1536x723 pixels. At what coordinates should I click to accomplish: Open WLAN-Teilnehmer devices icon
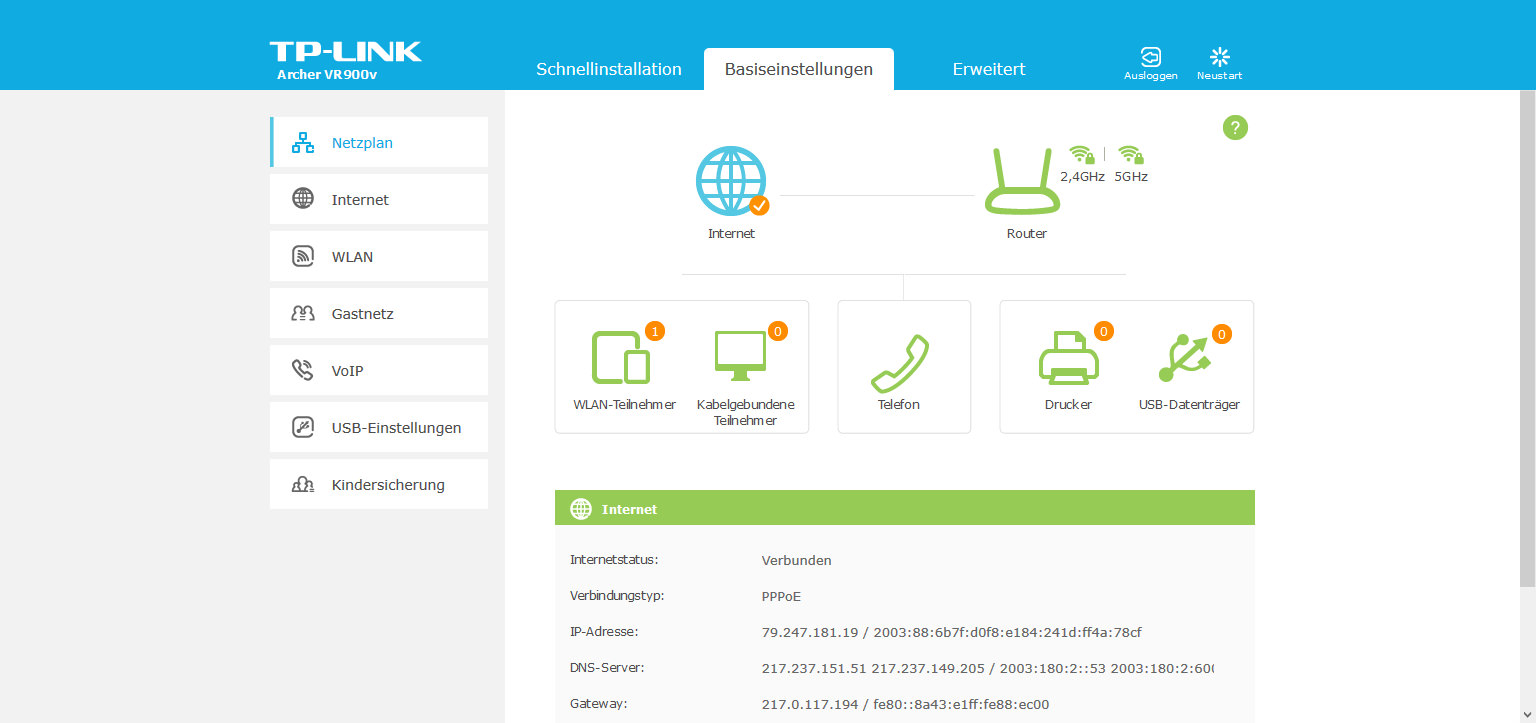(621, 357)
